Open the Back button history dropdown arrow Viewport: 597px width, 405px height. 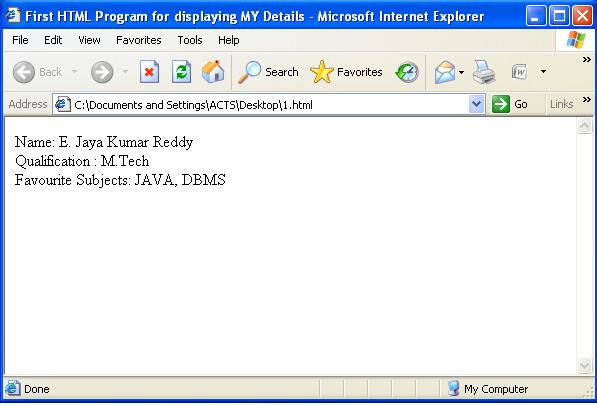(x=75, y=71)
